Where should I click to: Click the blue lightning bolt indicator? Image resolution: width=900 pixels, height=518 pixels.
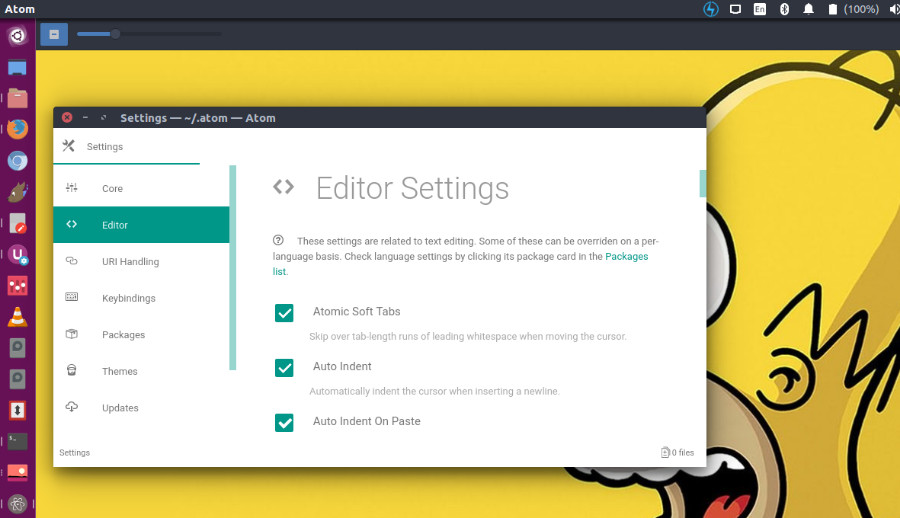pyautogui.click(x=711, y=9)
